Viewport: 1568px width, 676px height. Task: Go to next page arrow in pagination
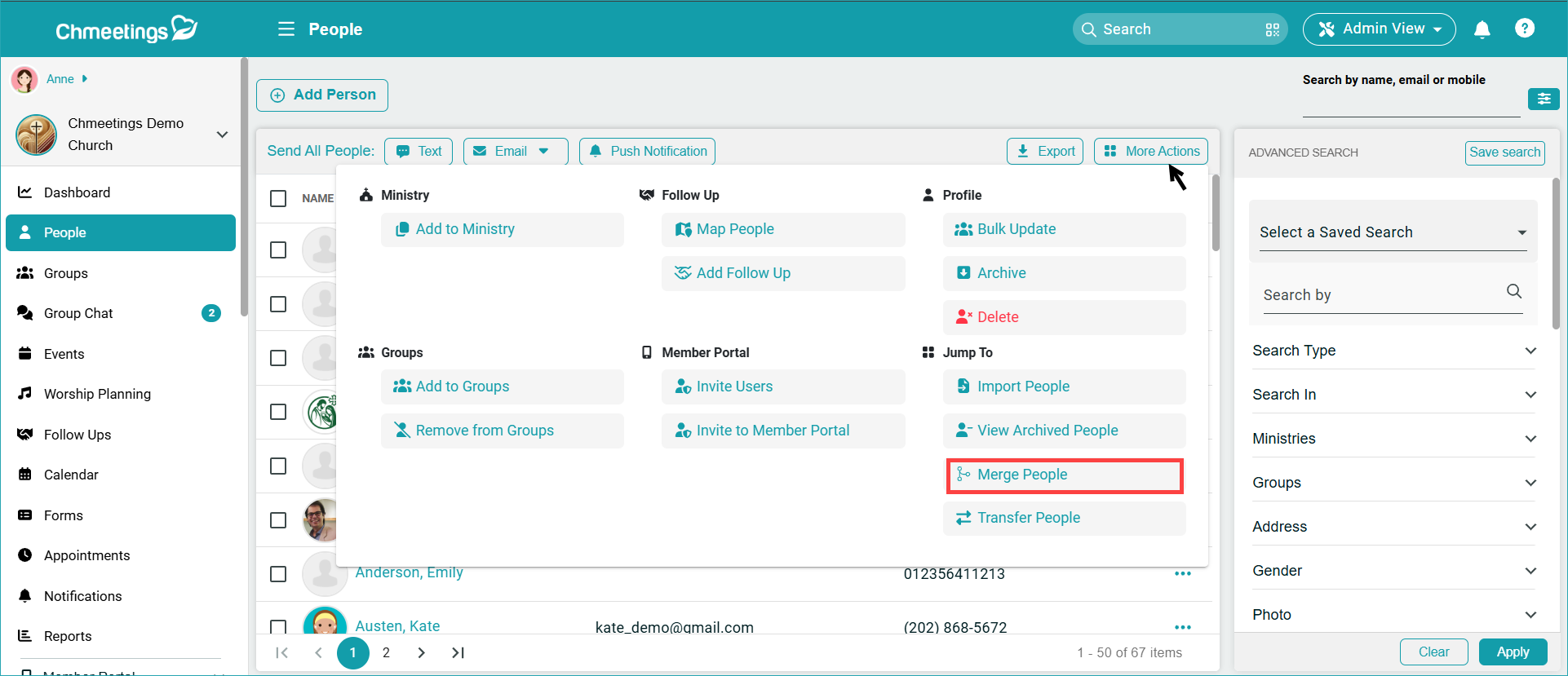tap(421, 652)
